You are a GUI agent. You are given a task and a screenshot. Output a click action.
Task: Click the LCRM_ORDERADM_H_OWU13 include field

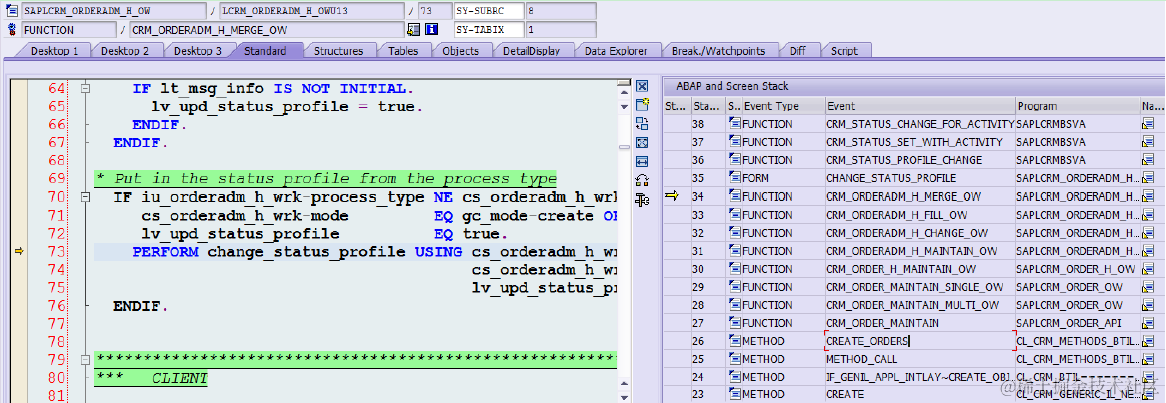[312, 11]
